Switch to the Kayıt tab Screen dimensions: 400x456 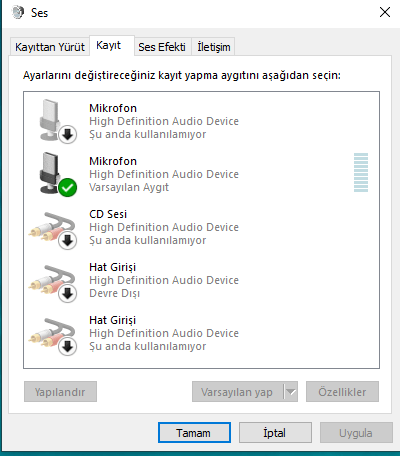112,45
